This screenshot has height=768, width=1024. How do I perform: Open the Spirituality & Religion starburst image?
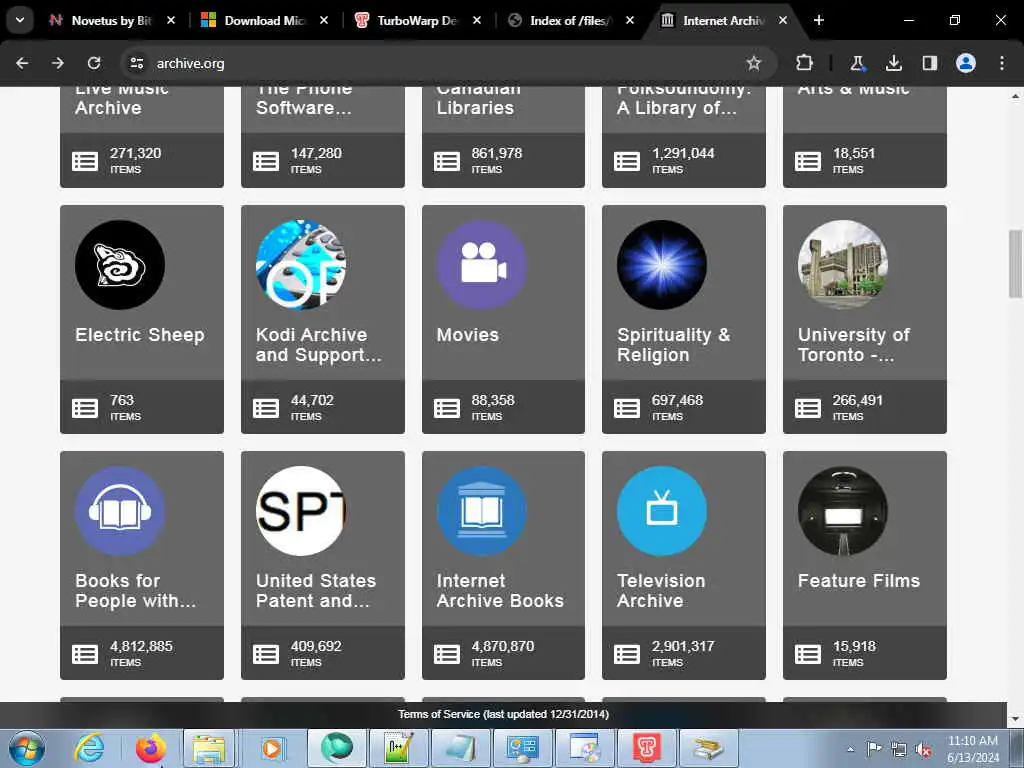point(662,264)
